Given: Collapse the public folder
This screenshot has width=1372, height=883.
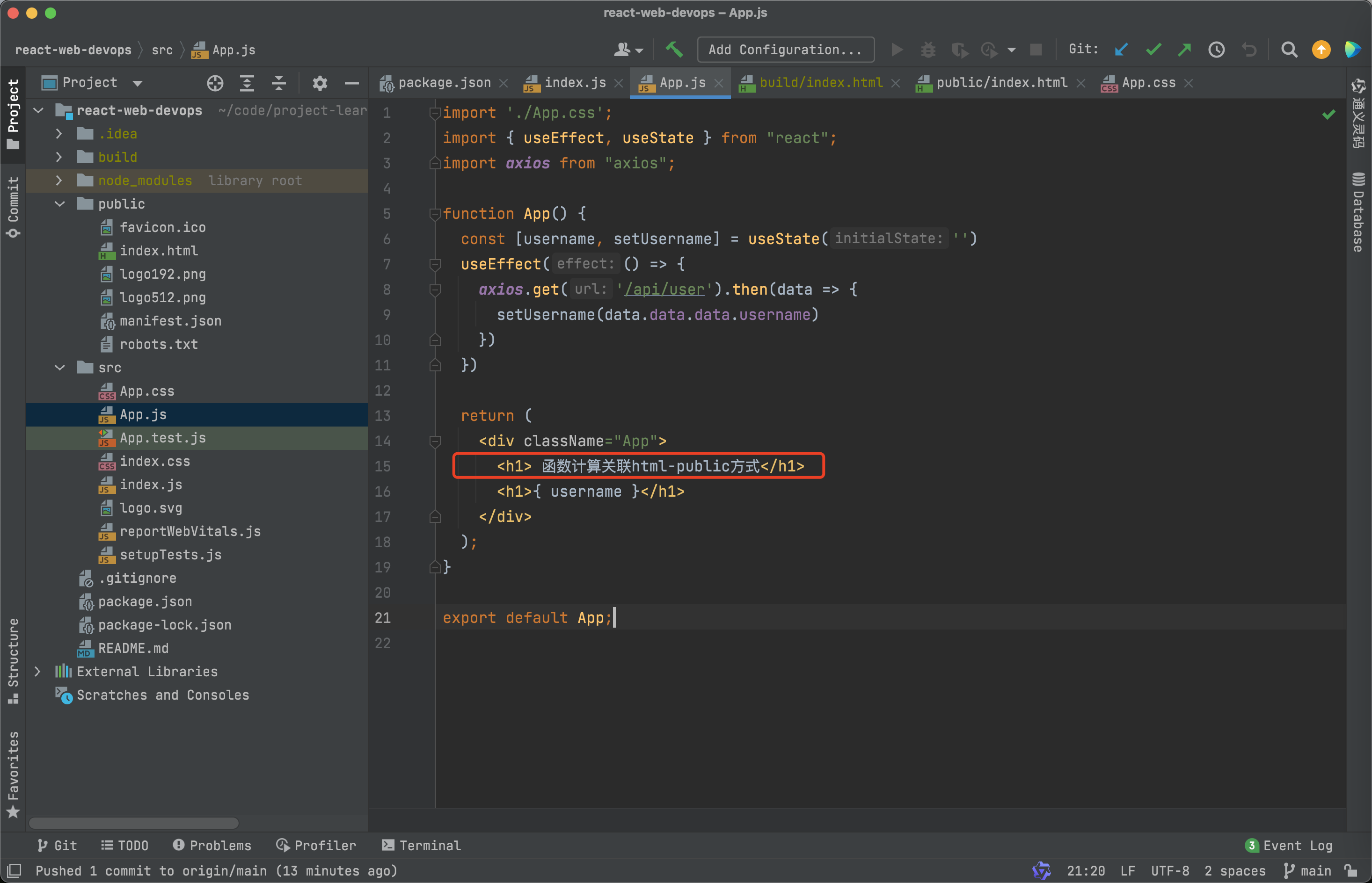Looking at the screenshot, I should (59, 203).
